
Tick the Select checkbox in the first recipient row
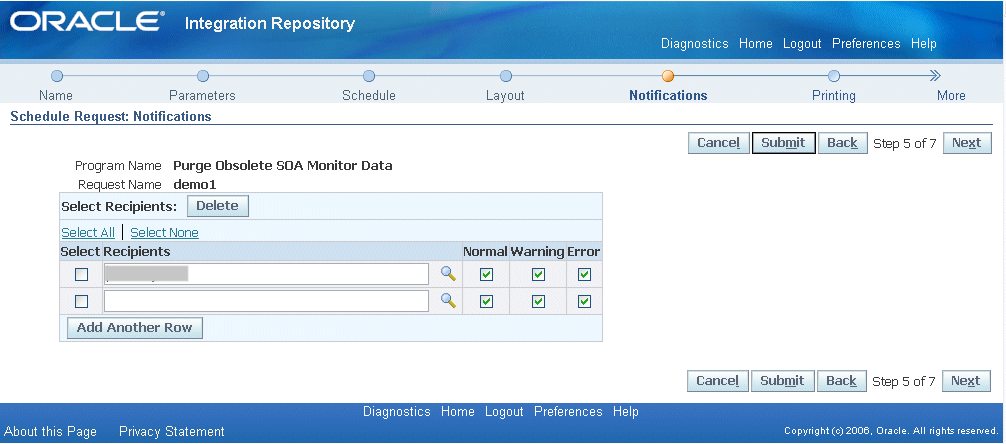(81, 275)
